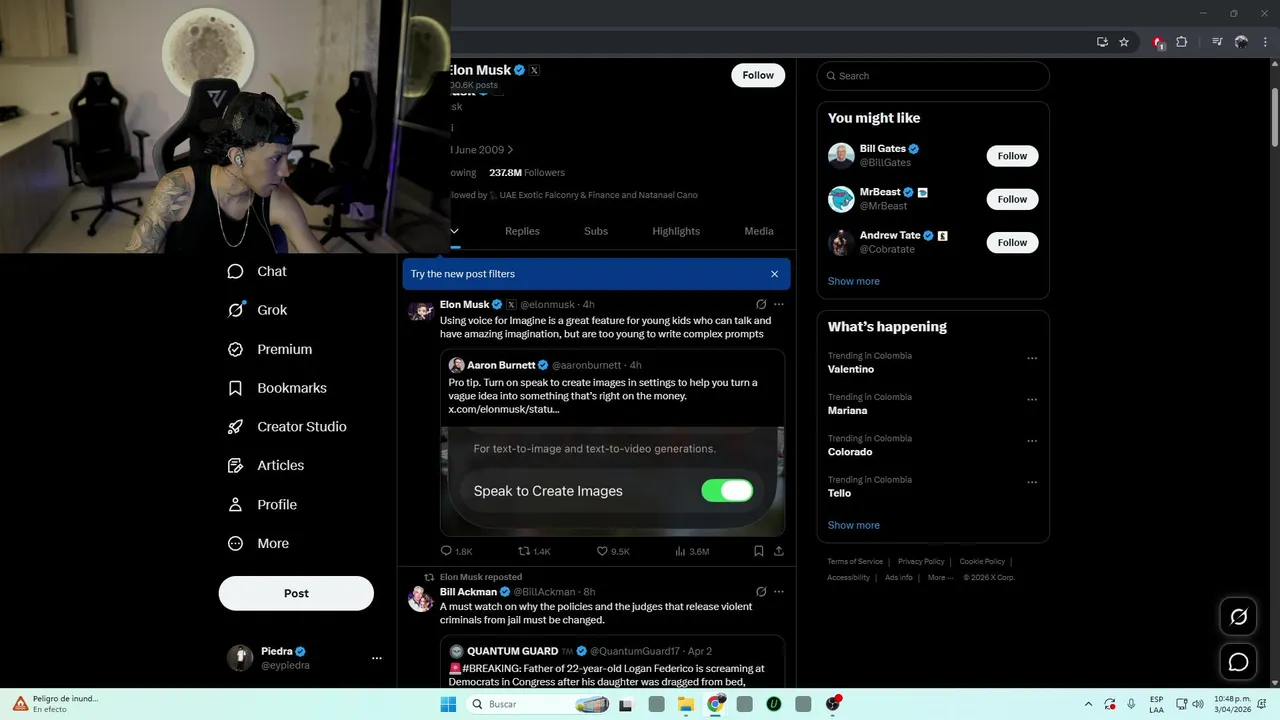Open 237.8M Followers list
The height and width of the screenshot is (720, 1280).
[527, 173]
